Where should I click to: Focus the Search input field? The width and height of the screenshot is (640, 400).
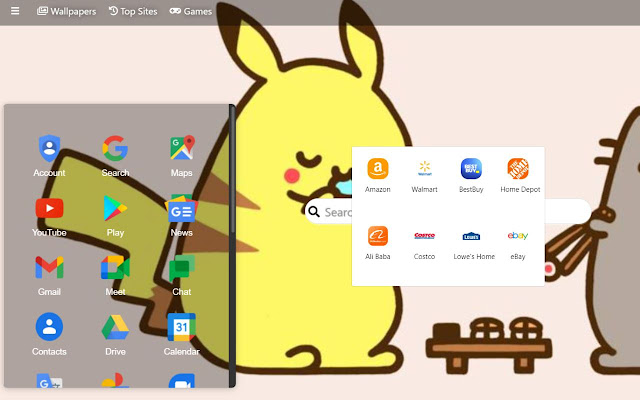coord(447,211)
